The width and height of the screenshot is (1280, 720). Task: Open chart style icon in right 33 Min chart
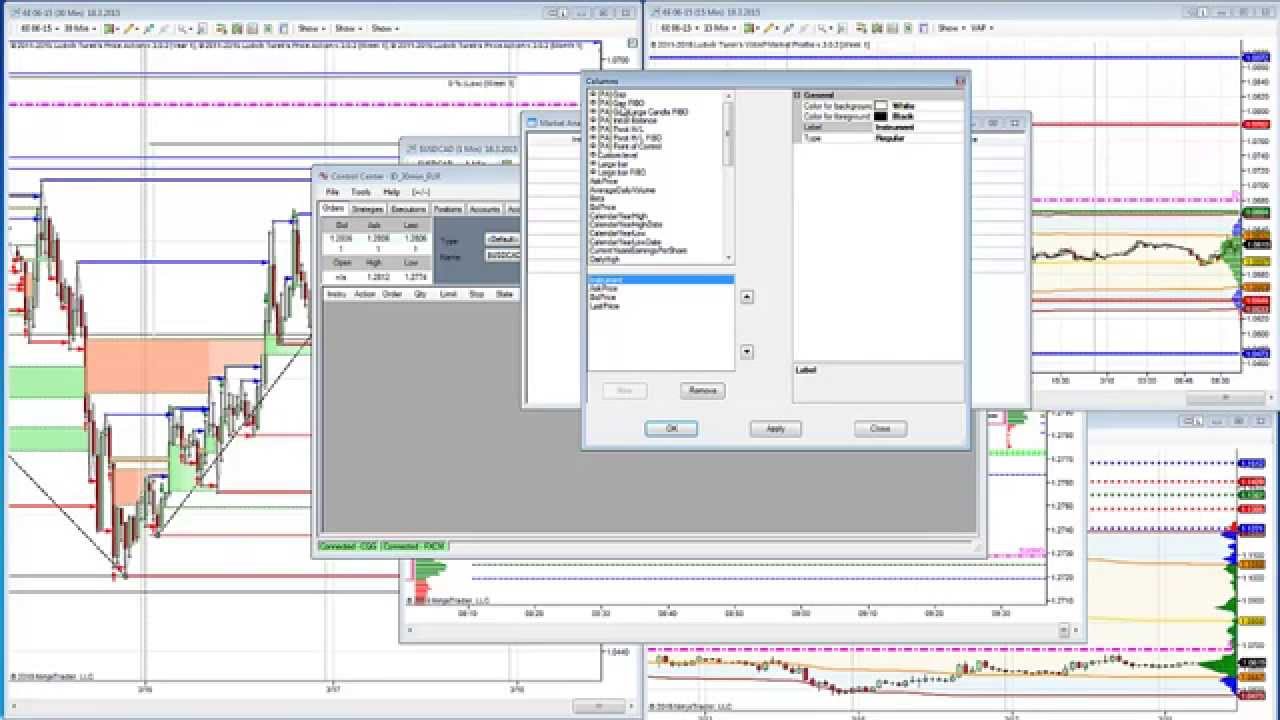(749, 28)
